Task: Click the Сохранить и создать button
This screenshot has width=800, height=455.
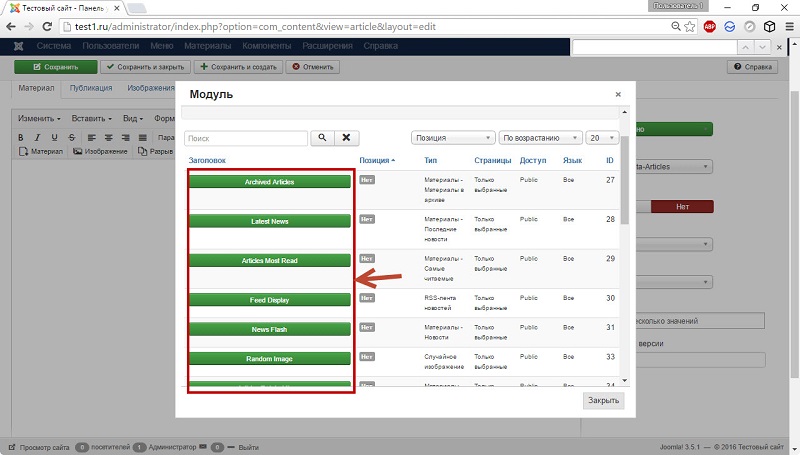Action: coord(238,67)
